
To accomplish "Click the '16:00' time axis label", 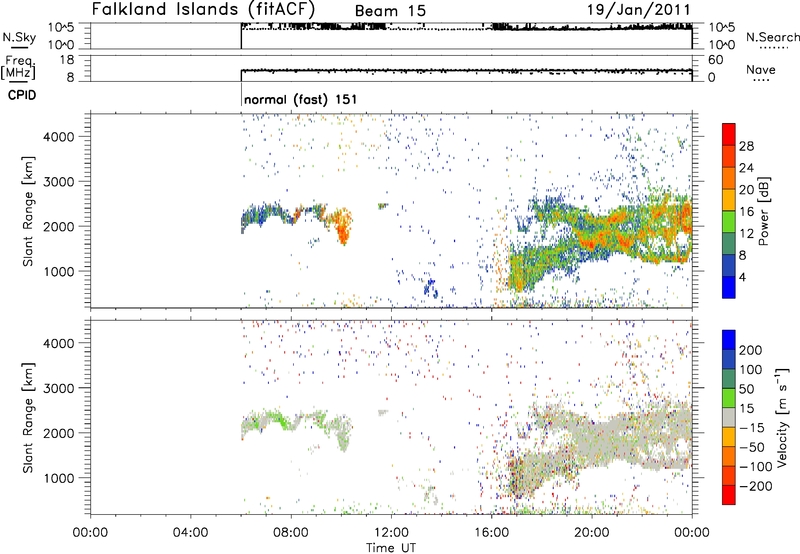I will (x=491, y=533).
